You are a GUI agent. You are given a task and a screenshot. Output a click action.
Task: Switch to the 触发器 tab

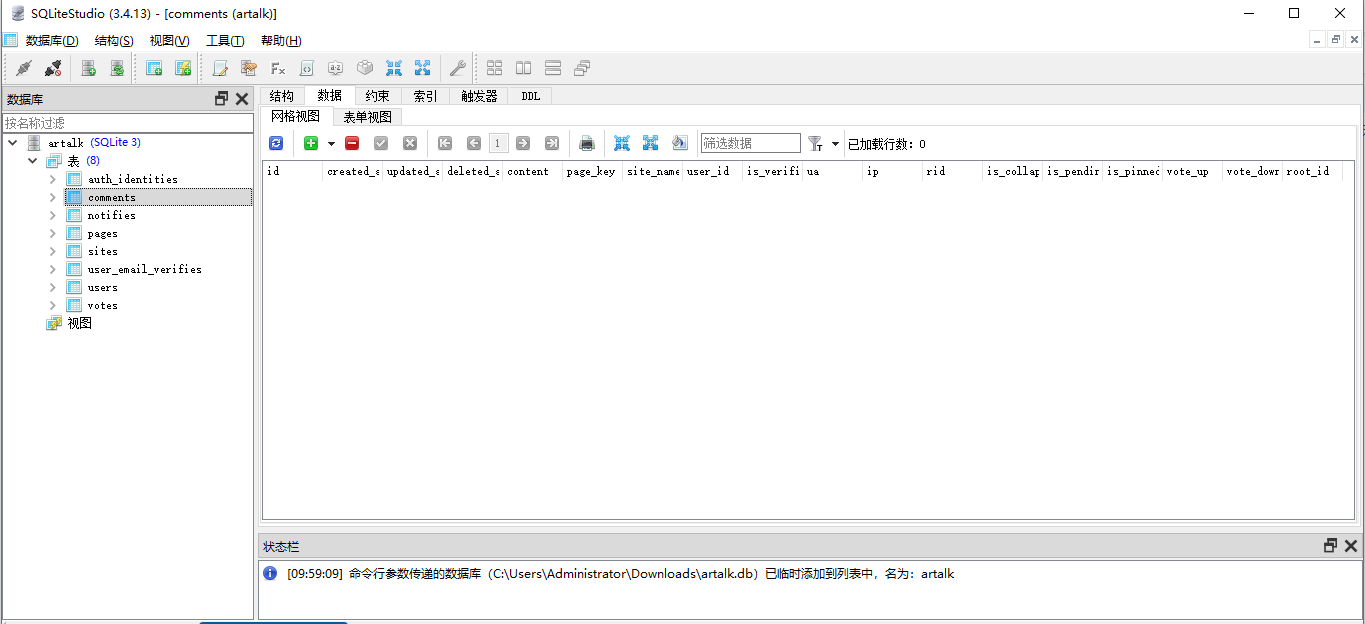pyautogui.click(x=479, y=96)
